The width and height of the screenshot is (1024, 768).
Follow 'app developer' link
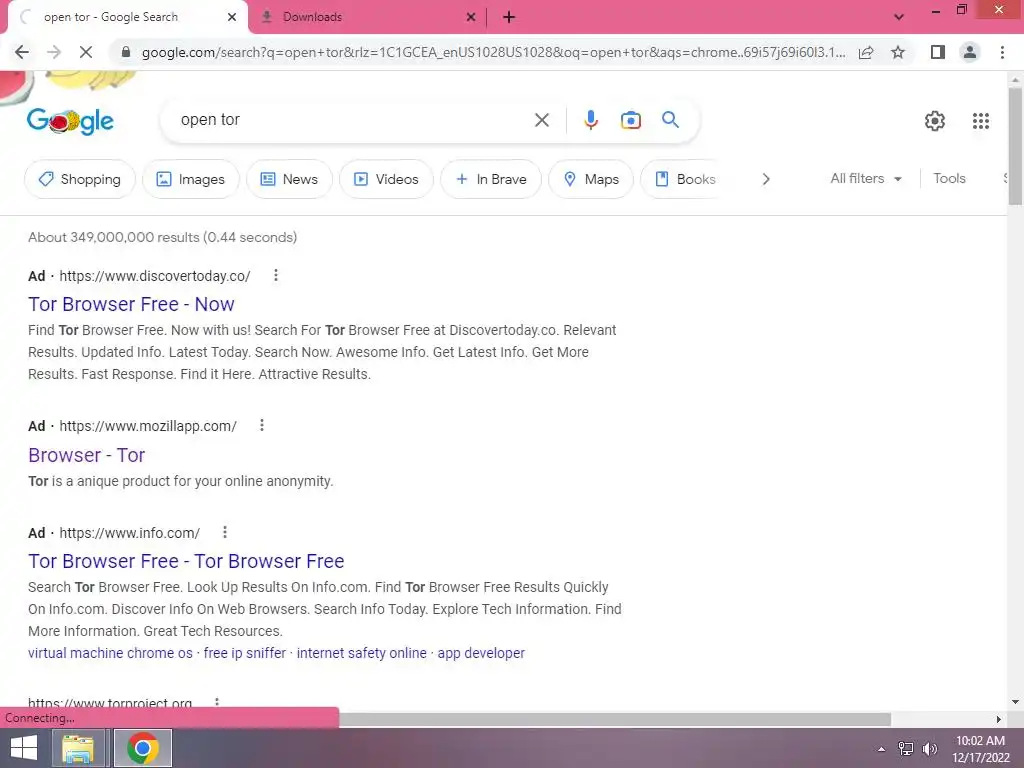click(x=481, y=653)
